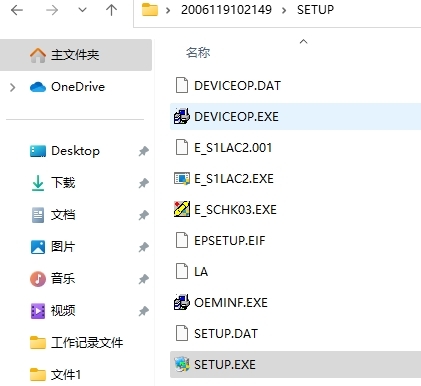Unpin 音乐 using its pin icon
Screen dimensions: 421x386
[x=144, y=279]
